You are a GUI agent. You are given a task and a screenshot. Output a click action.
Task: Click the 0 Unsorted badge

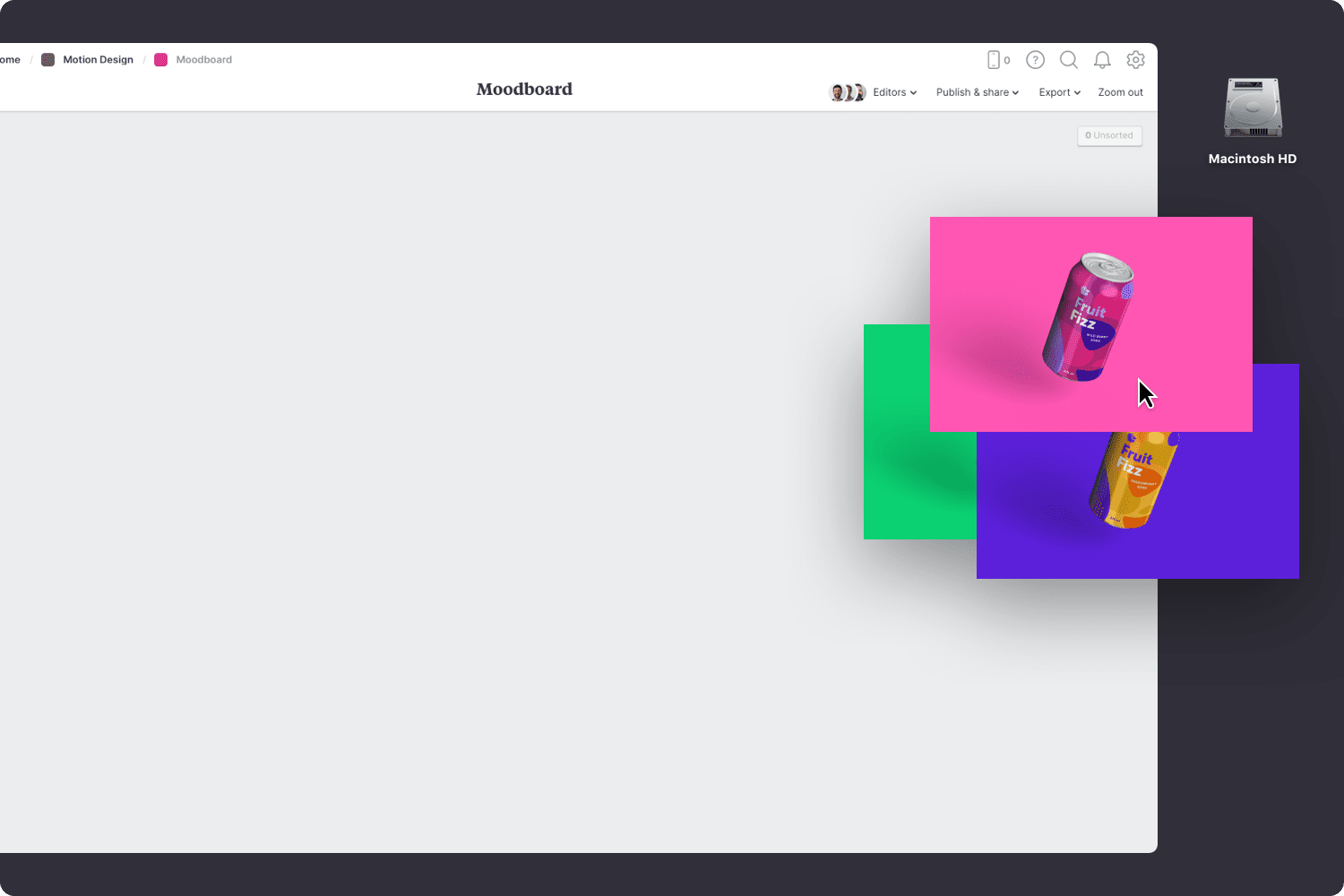tap(1109, 135)
